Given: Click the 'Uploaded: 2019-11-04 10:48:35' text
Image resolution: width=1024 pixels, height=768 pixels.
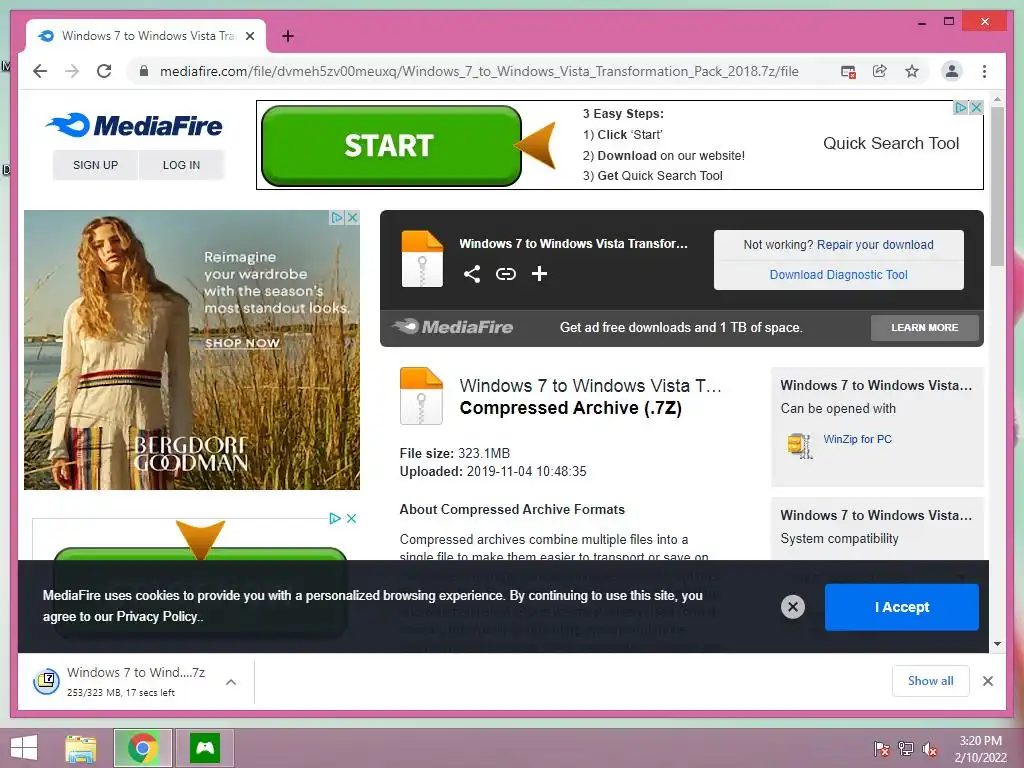Looking at the screenshot, I should pos(493,472).
